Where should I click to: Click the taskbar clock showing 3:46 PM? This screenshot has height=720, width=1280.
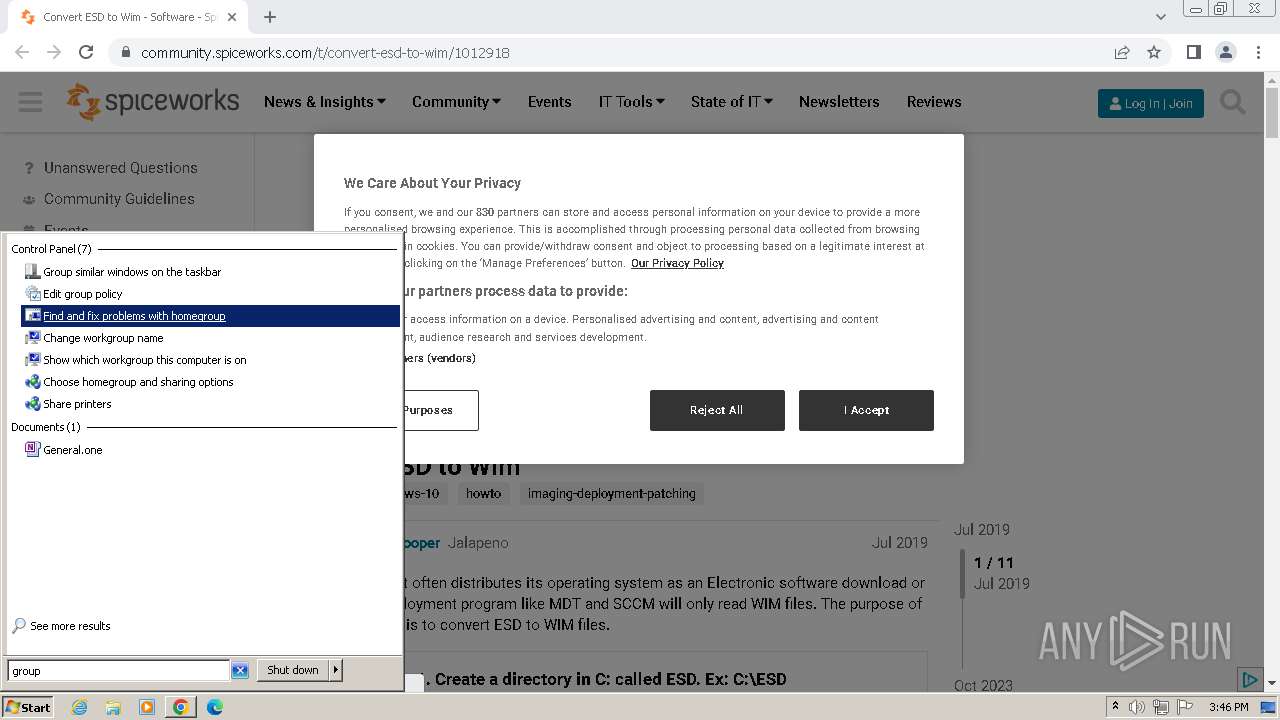[1228, 707]
